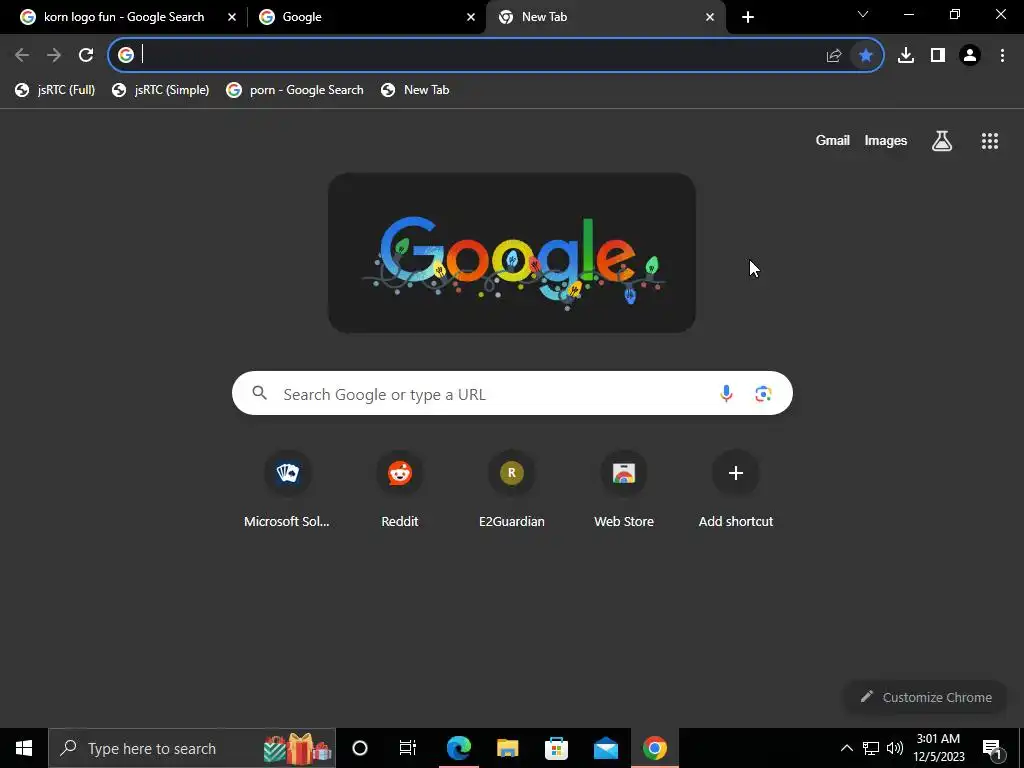Open the Images link
The width and height of the screenshot is (1024, 768).
point(886,140)
